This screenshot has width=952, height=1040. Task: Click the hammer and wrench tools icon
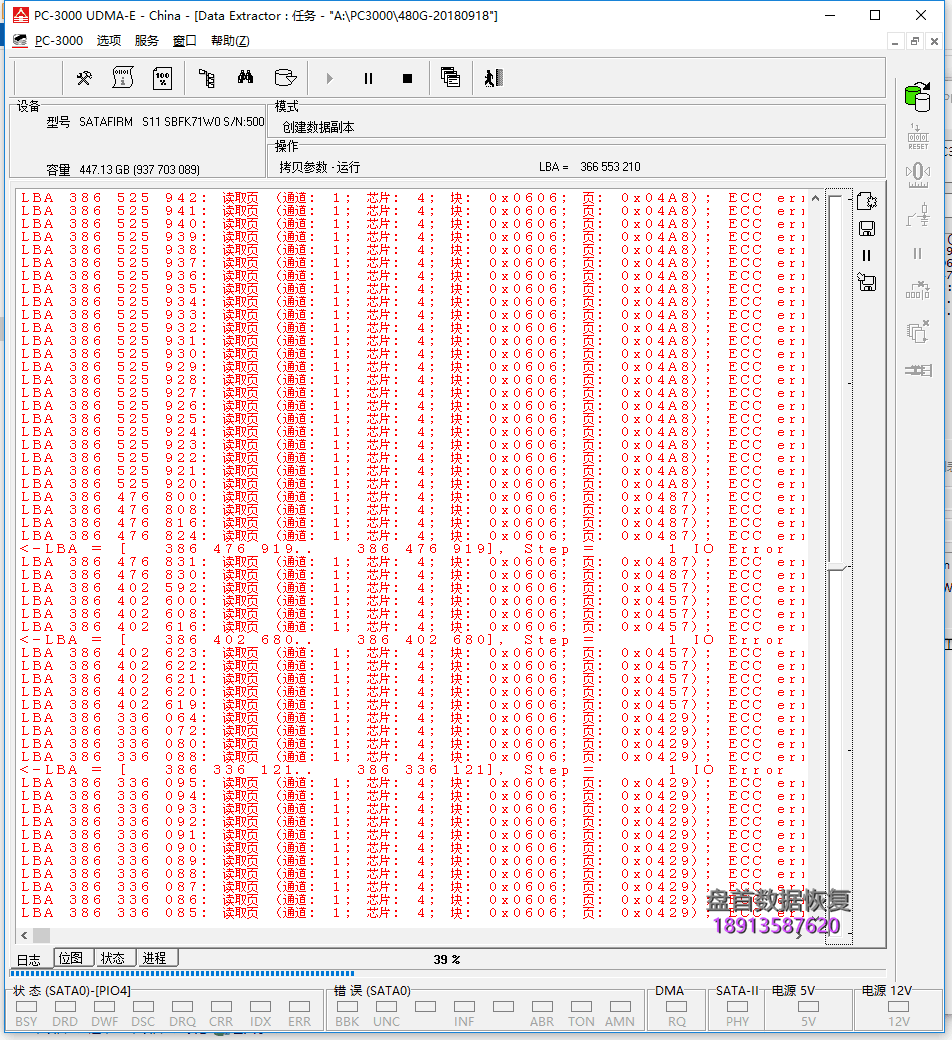[x=84, y=78]
